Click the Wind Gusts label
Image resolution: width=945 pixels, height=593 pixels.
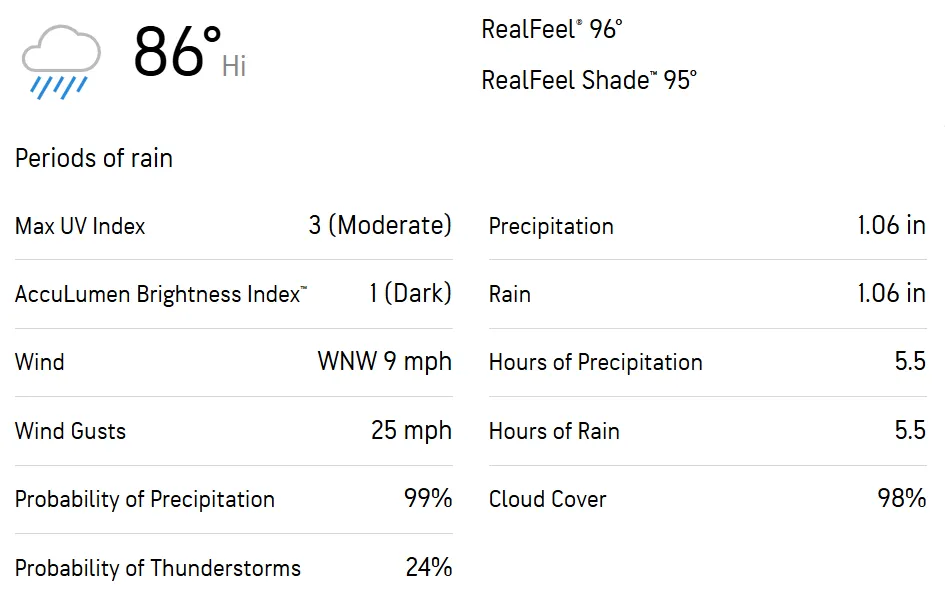pos(70,431)
